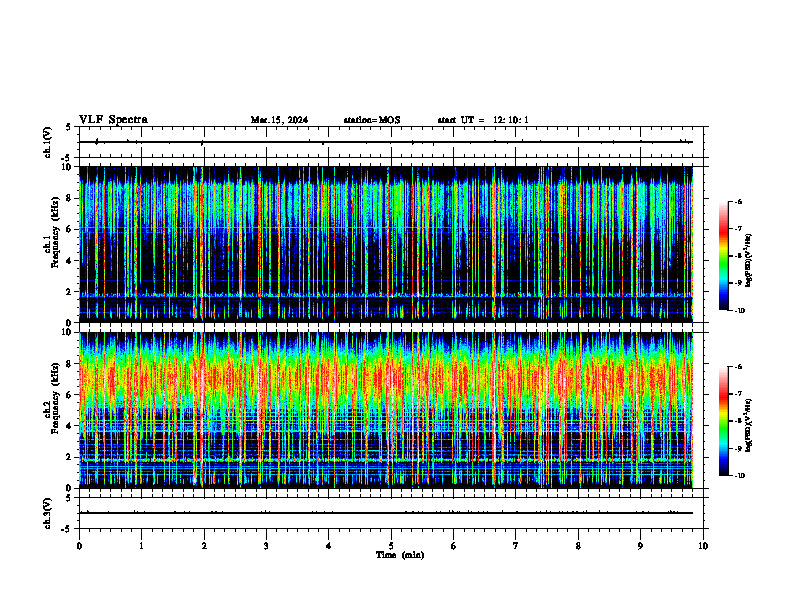
Task: Select the date text "Mar.15, 2024"
Action: coord(279,120)
